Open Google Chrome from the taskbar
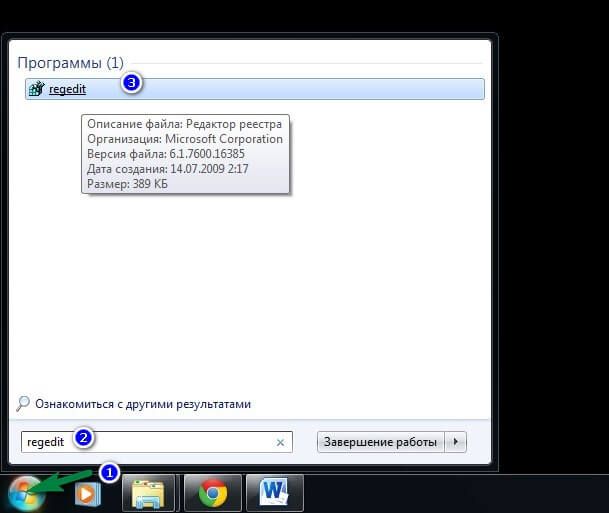The height and width of the screenshot is (513, 609). point(213,493)
